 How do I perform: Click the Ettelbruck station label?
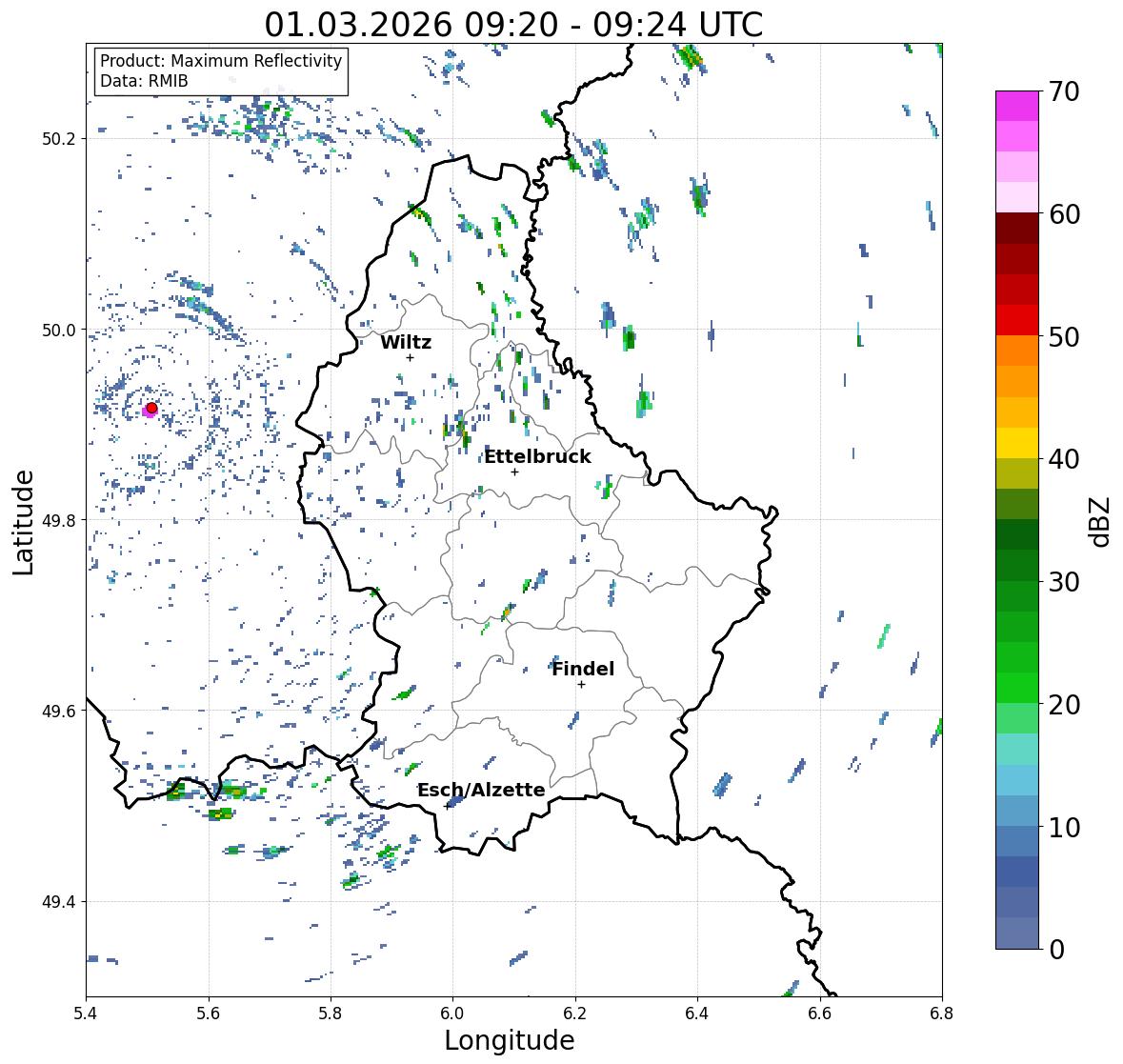tap(537, 456)
